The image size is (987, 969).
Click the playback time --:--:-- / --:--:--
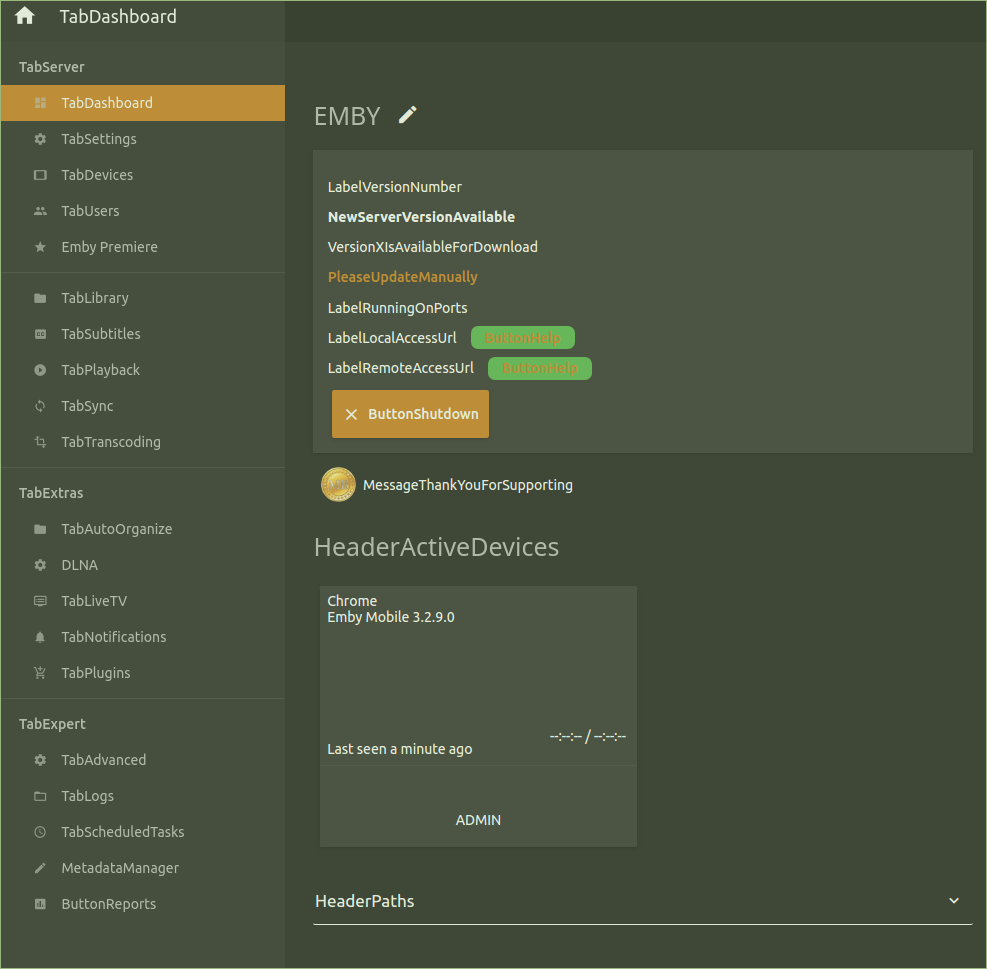588,736
